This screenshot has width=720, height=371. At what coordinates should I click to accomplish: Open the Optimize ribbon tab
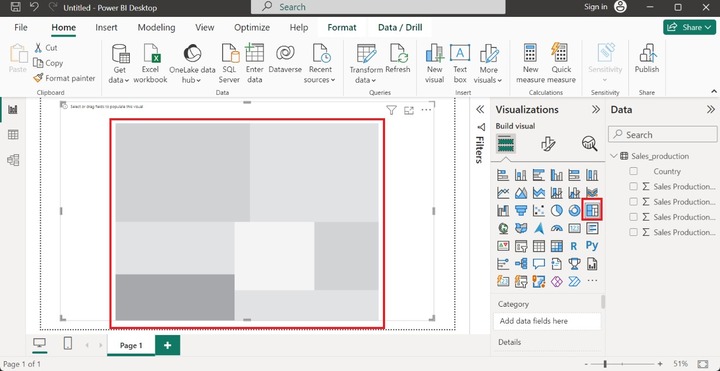252,28
